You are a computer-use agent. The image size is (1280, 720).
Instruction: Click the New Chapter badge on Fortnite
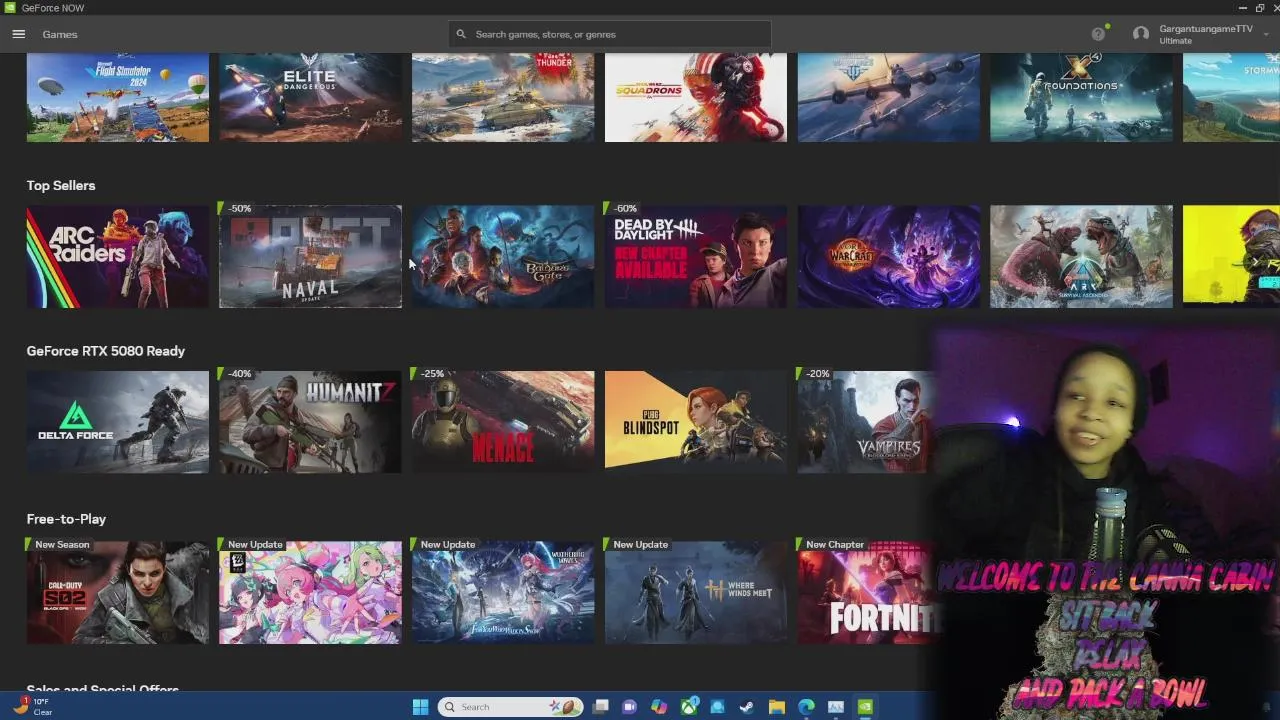click(834, 545)
